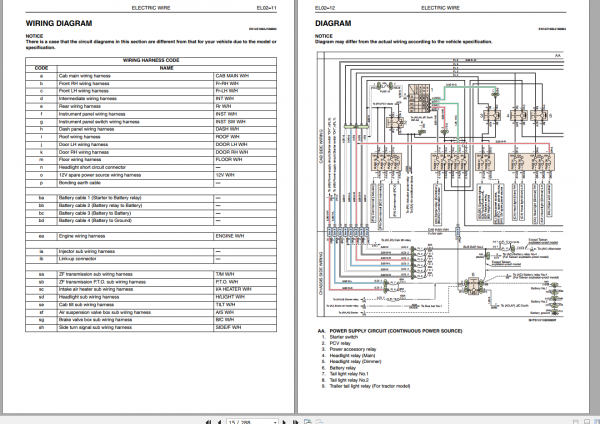Click the DIAGRAM heading on right page
600x424 pixels.
[x=333, y=23]
